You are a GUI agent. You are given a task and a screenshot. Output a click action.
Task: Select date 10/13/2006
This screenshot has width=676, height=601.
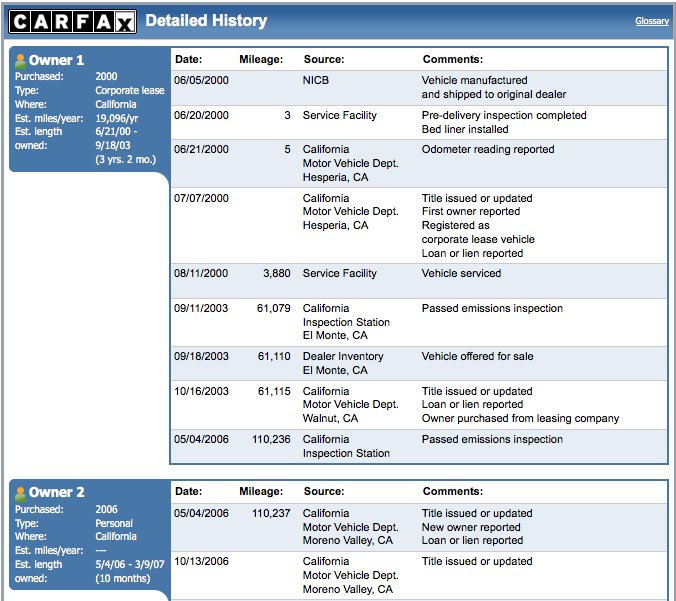pyautogui.click(x=201, y=561)
